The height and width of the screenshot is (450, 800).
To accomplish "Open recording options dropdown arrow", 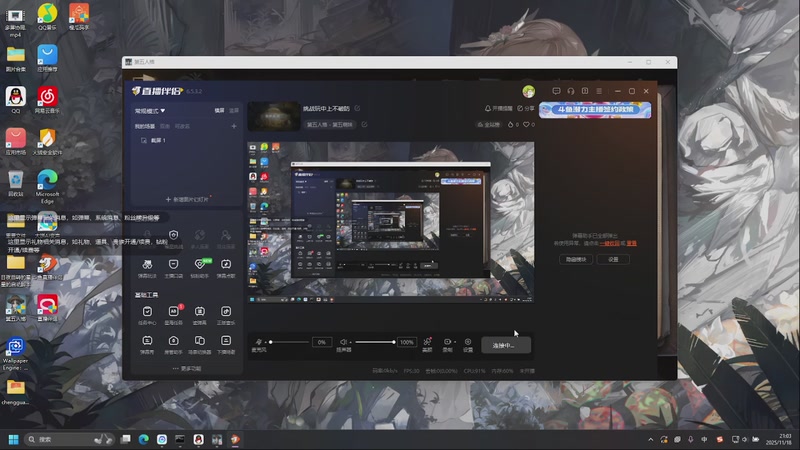I will (x=455, y=342).
